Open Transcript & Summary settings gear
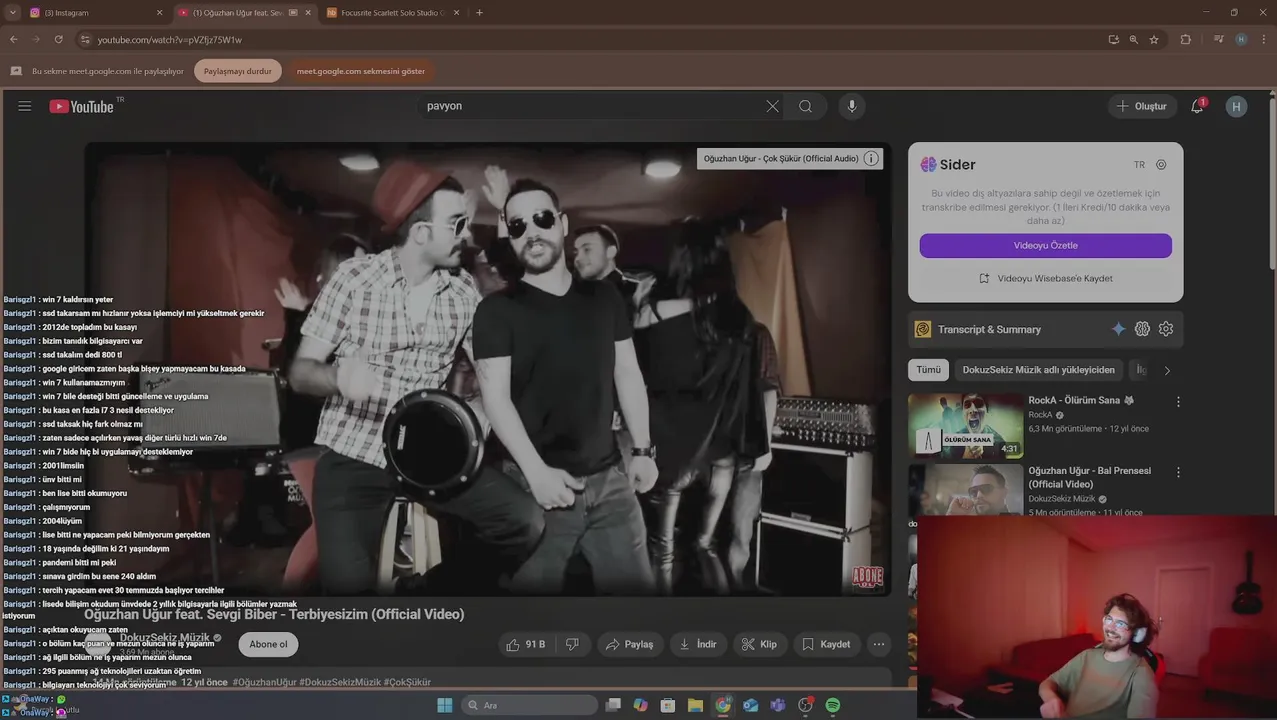Image resolution: width=1277 pixels, height=720 pixels. pos(1166,329)
